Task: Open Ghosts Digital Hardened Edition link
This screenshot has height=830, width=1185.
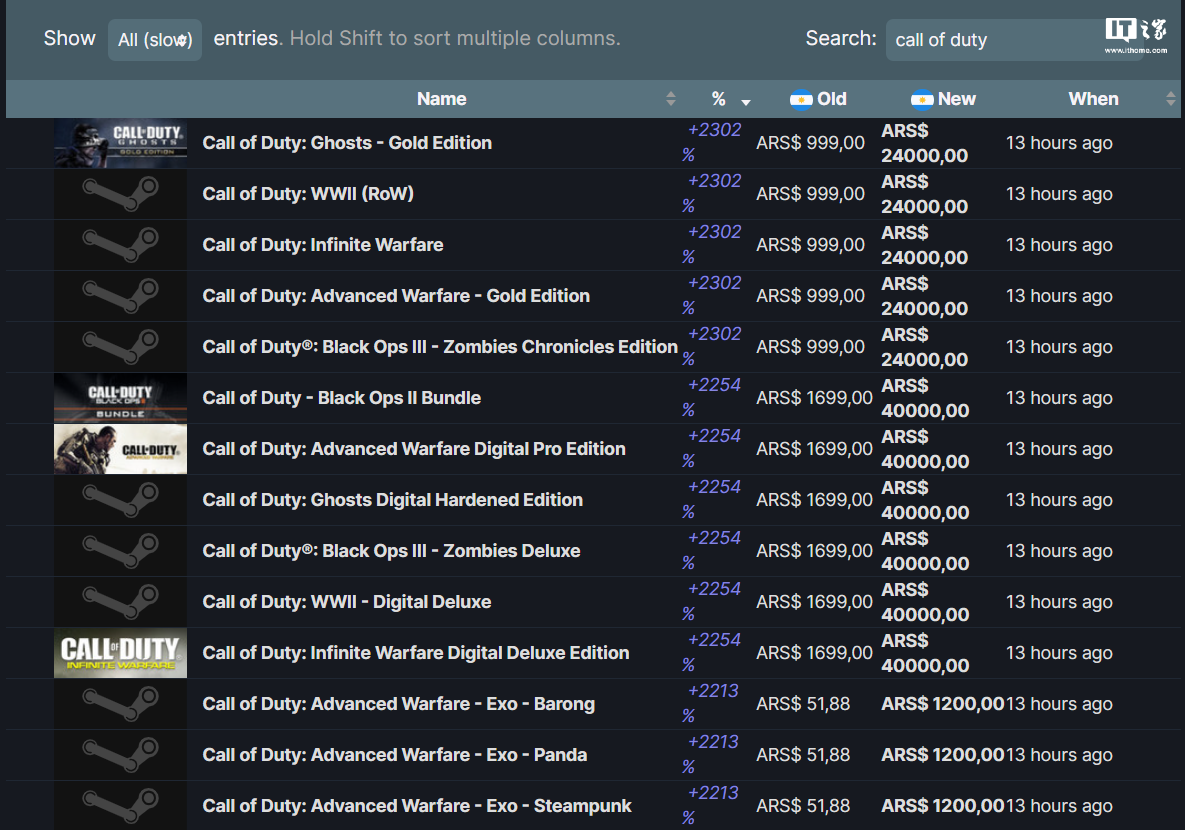Action: (392, 500)
